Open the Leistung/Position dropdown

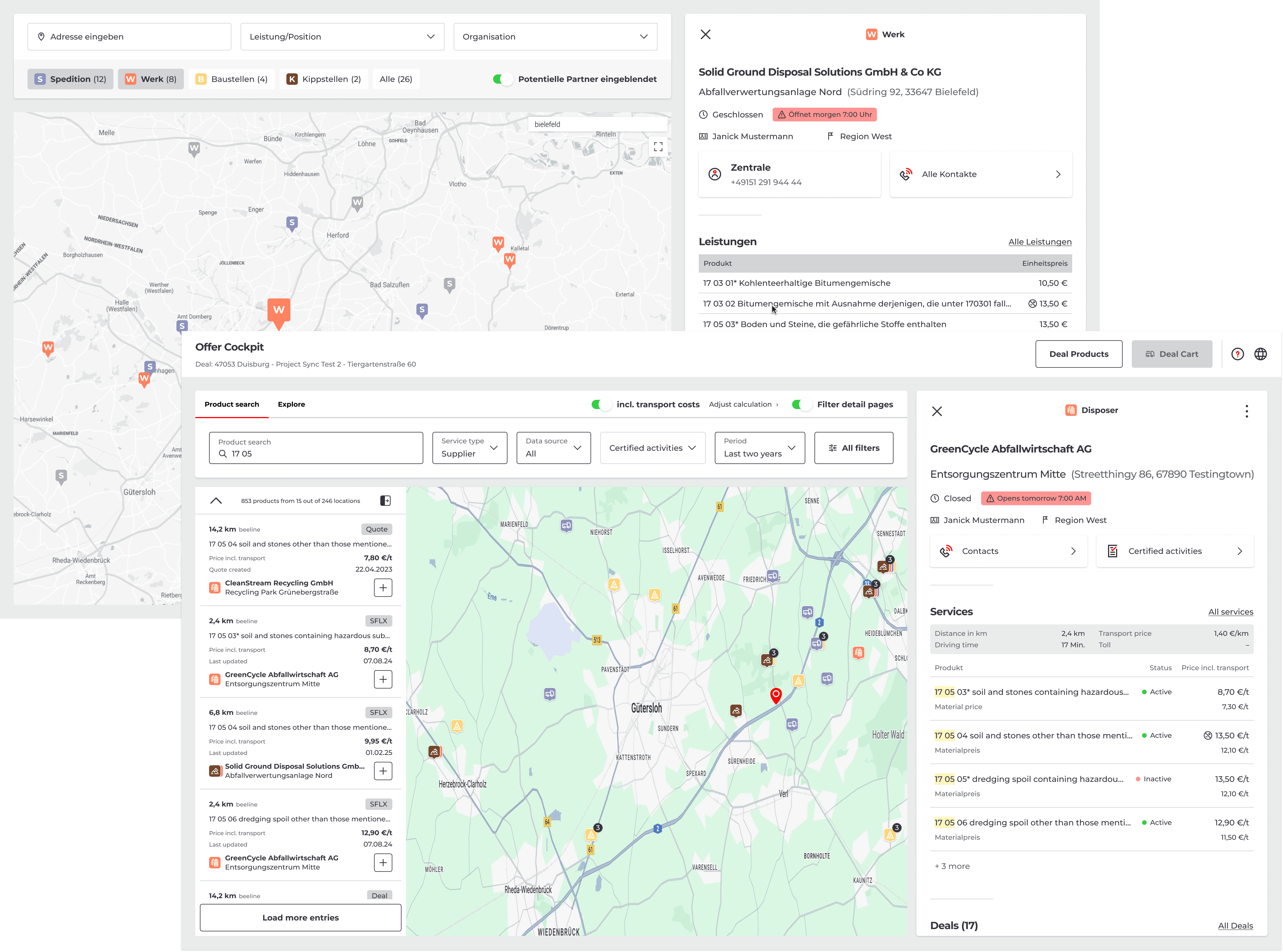(x=342, y=37)
